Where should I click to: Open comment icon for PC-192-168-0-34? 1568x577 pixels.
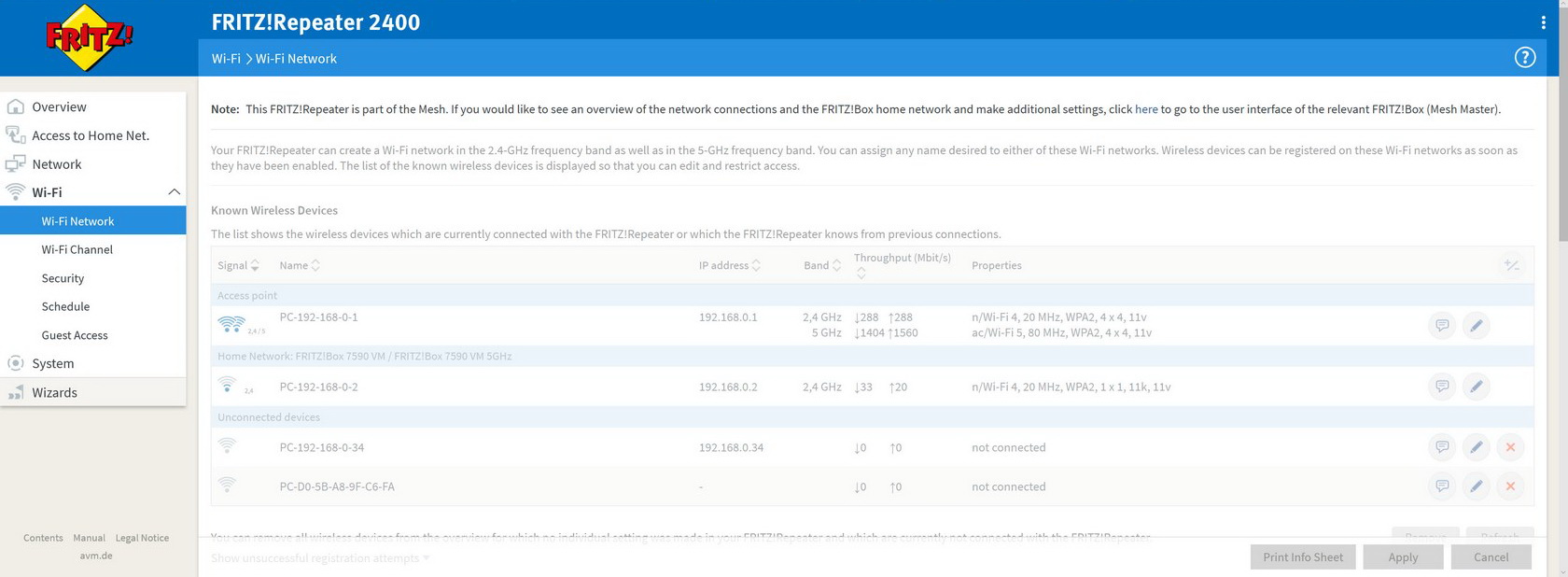click(1442, 447)
